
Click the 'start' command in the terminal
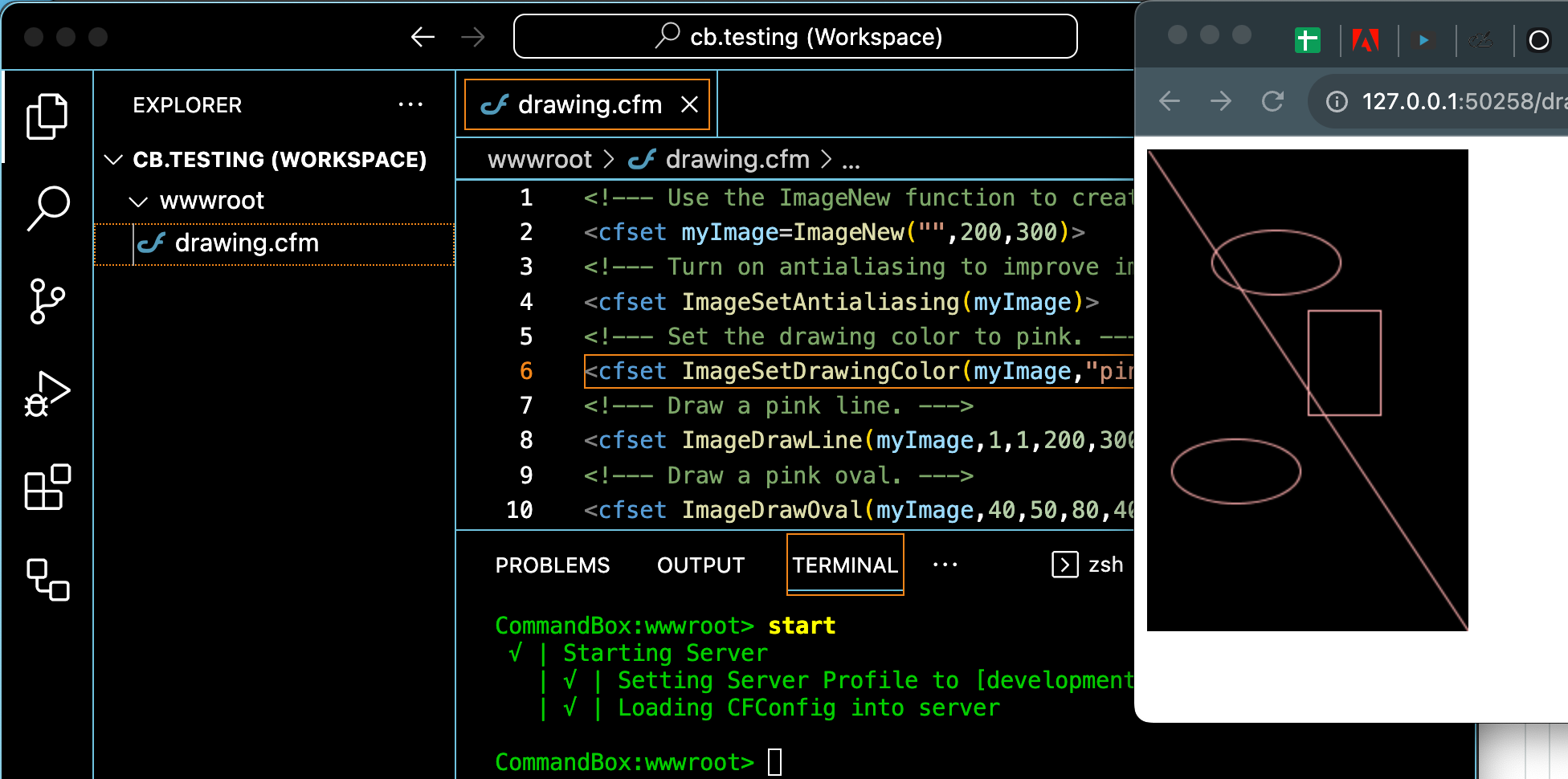[802, 626]
